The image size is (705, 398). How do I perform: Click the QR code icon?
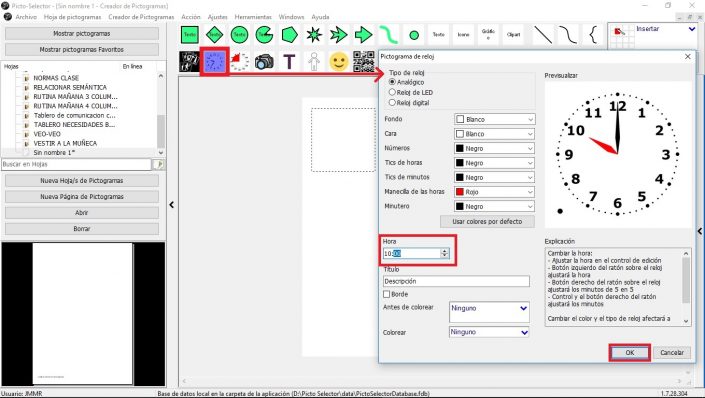[x=363, y=62]
